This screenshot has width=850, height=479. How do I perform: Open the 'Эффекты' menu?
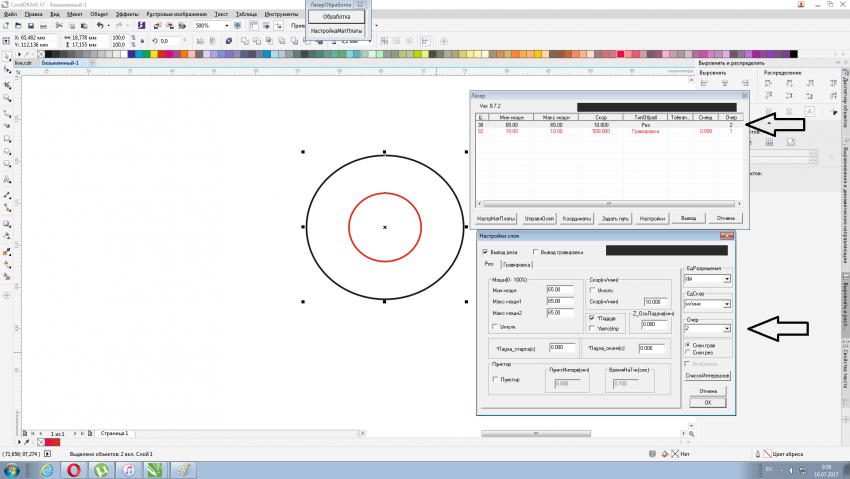tap(127, 15)
